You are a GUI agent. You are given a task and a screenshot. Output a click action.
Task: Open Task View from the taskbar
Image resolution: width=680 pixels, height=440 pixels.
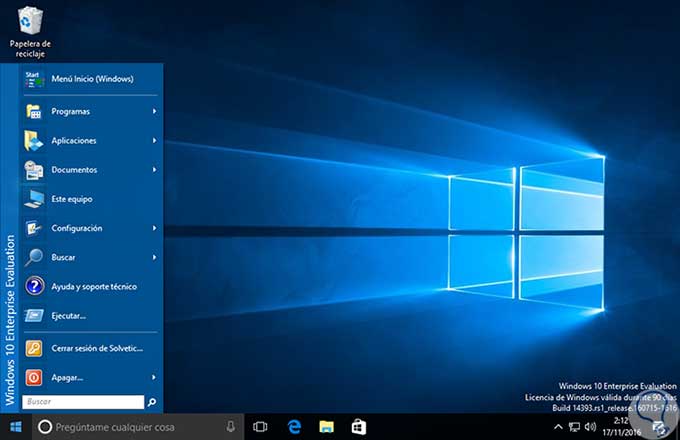tap(260, 427)
